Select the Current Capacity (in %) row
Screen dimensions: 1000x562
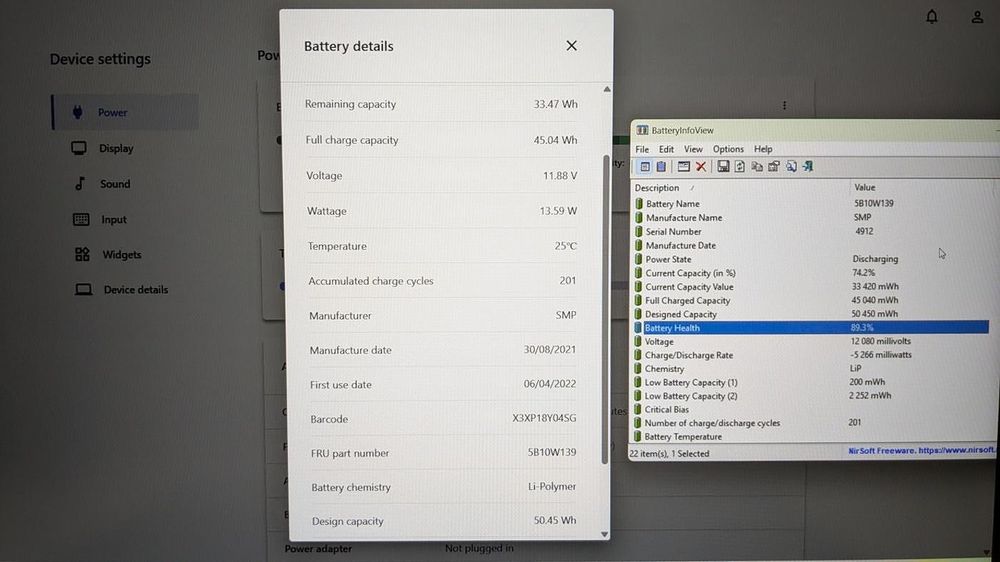coord(811,272)
